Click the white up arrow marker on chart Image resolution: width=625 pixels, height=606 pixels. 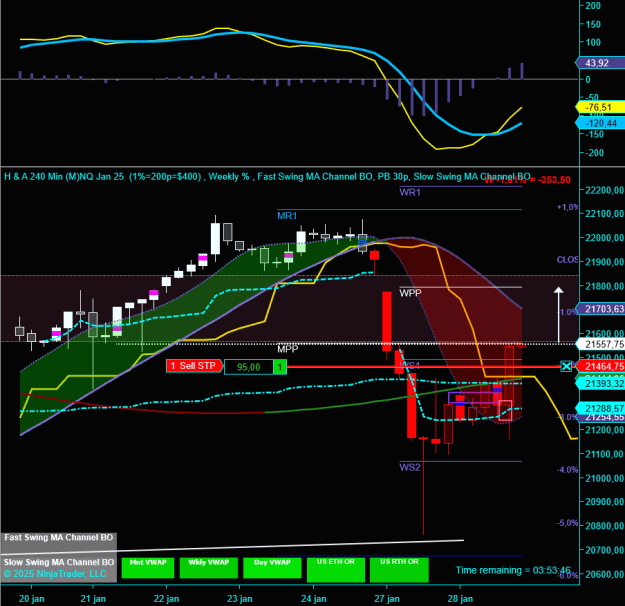pos(558,315)
